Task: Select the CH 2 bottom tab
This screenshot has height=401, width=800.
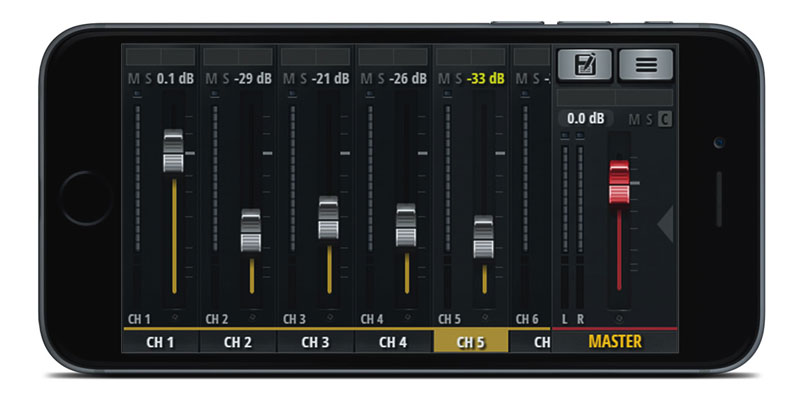Action: pos(238,342)
